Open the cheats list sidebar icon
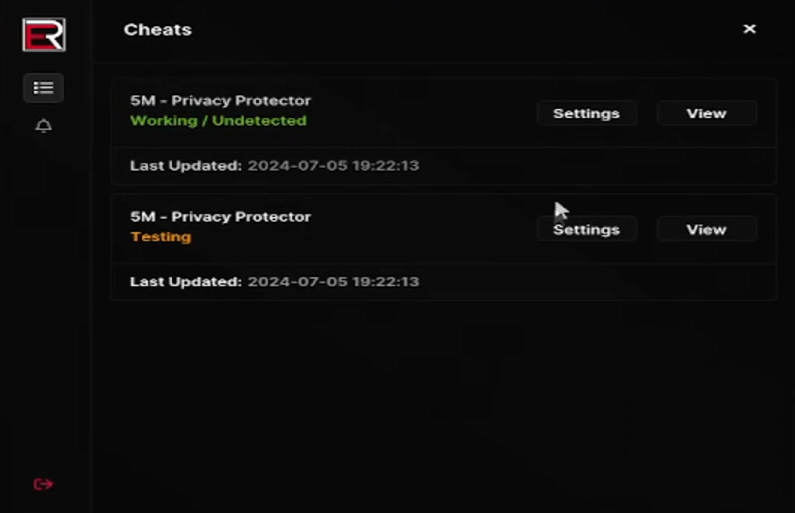This screenshot has height=513, width=795. pos(43,88)
